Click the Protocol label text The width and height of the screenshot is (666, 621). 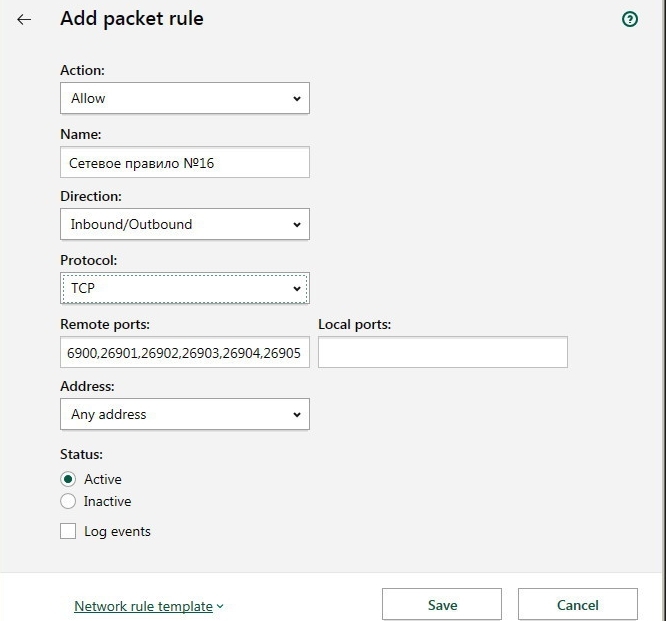tap(88, 260)
